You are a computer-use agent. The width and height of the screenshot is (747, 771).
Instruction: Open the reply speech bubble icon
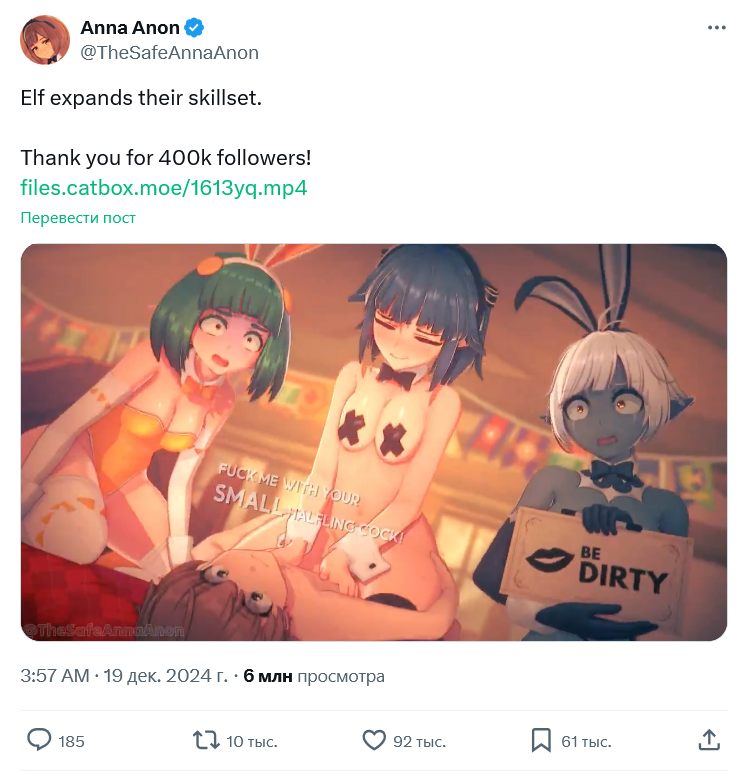click(39, 740)
